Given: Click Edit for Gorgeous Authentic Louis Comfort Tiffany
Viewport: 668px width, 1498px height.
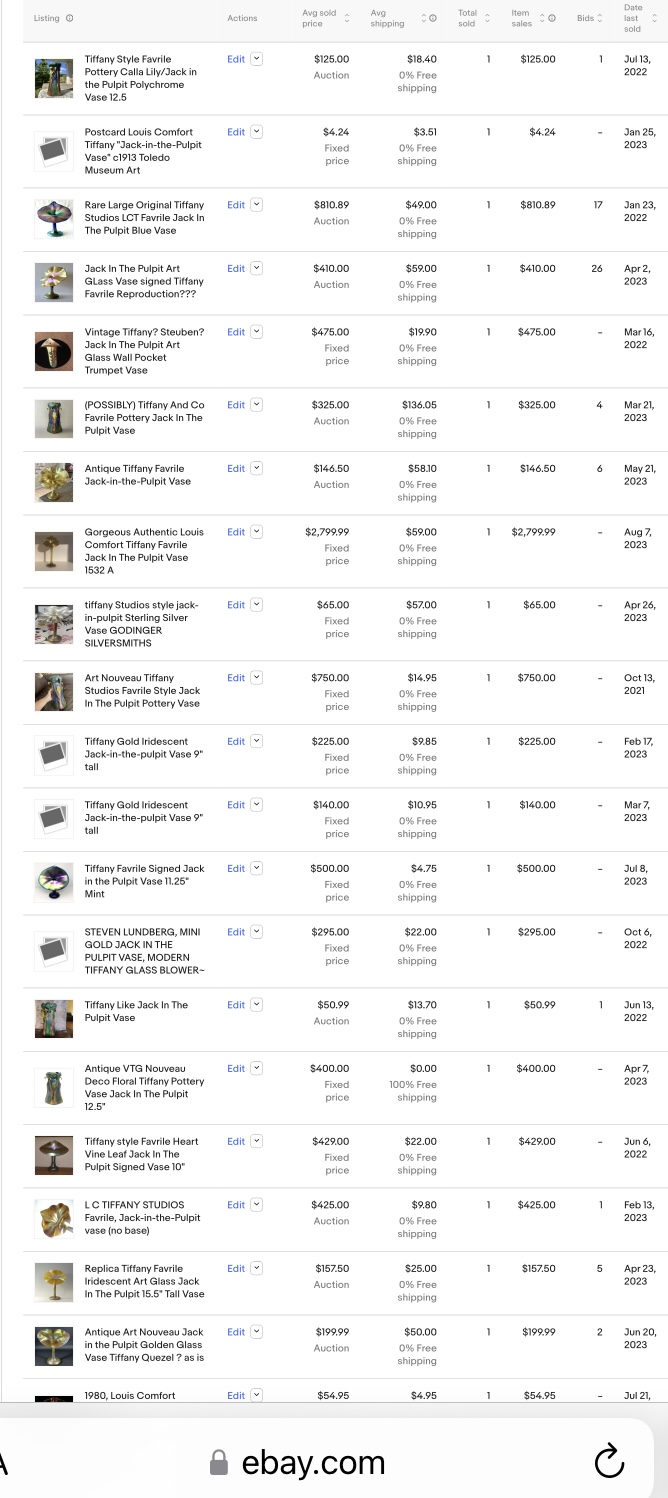Looking at the screenshot, I should point(235,532).
